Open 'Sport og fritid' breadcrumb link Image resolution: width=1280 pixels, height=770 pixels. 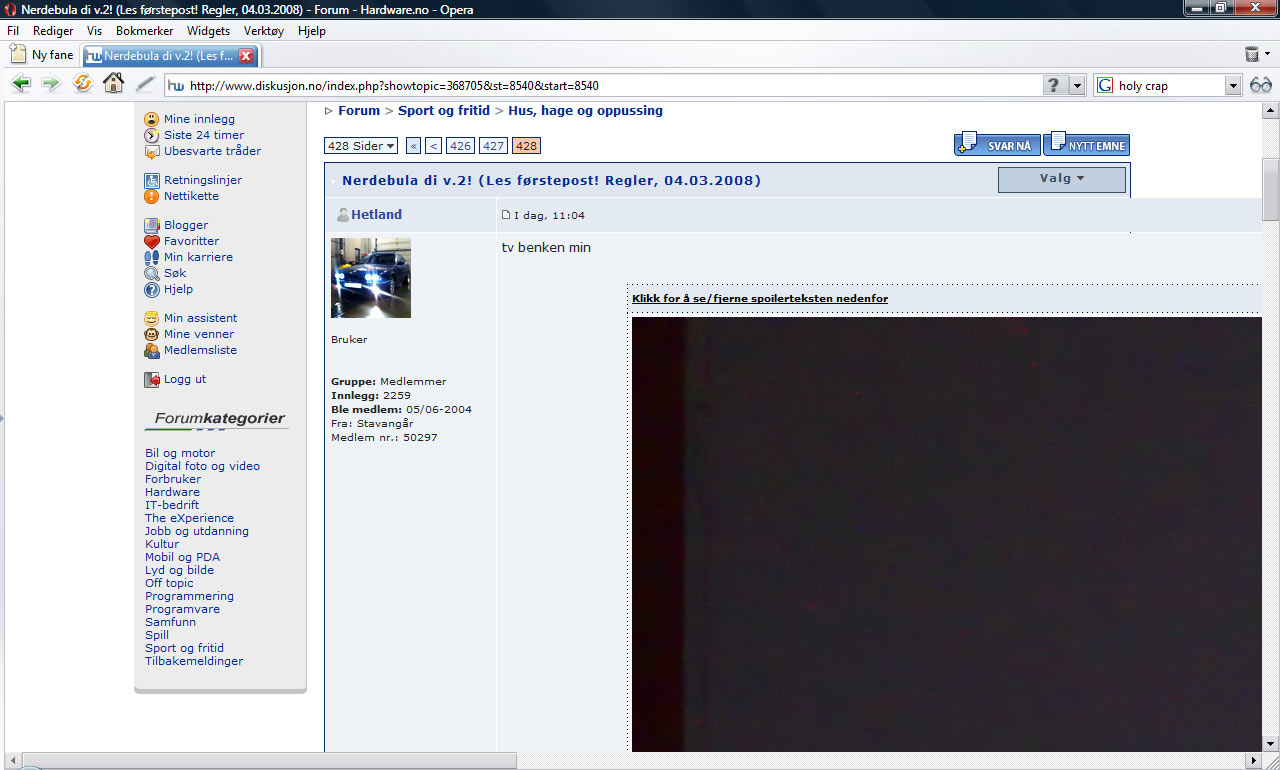pyautogui.click(x=444, y=111)
